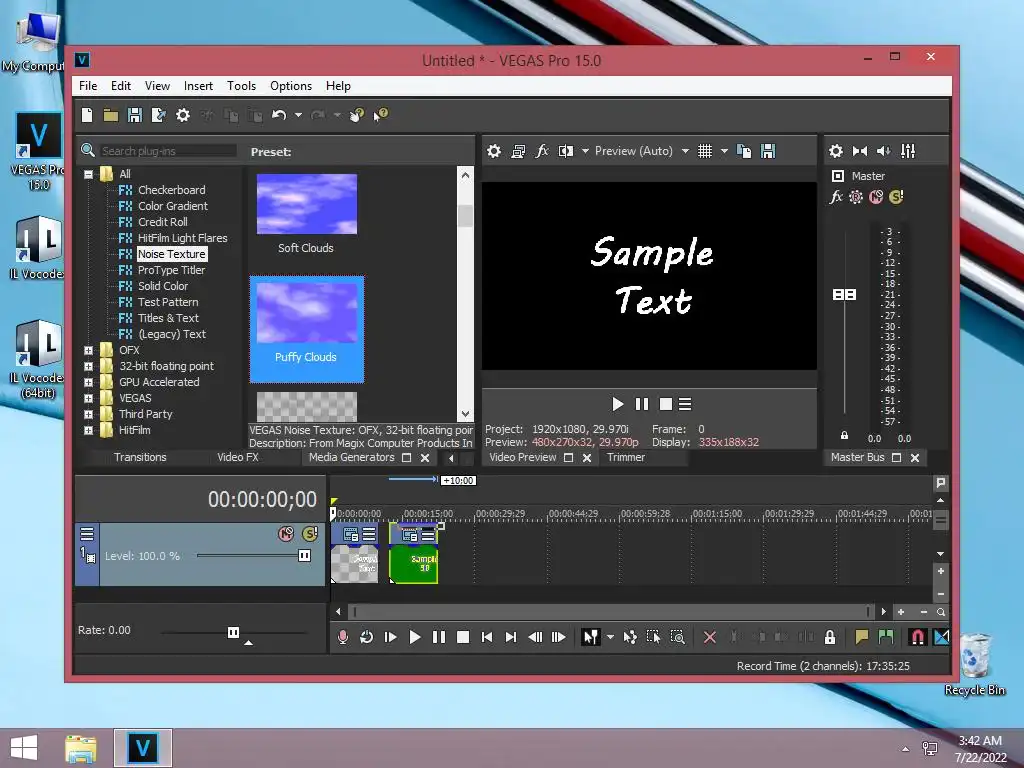Screen dimensions: 1024x768
Task: Open split screen view dropdown arrow
Action: tap(585, 152)
